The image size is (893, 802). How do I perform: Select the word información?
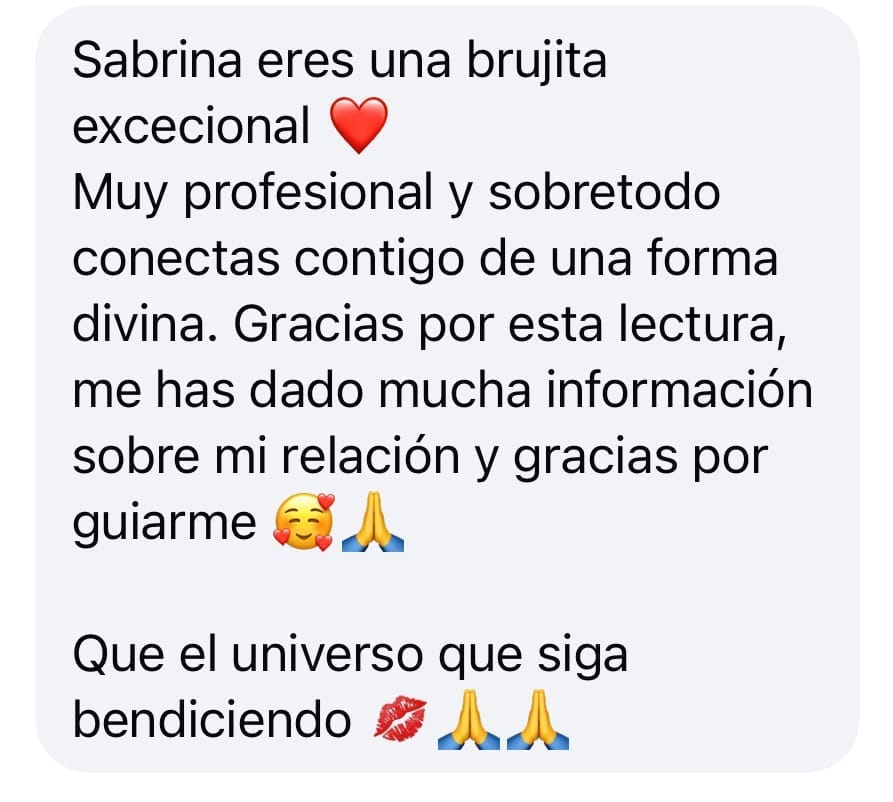click(679, 390)
